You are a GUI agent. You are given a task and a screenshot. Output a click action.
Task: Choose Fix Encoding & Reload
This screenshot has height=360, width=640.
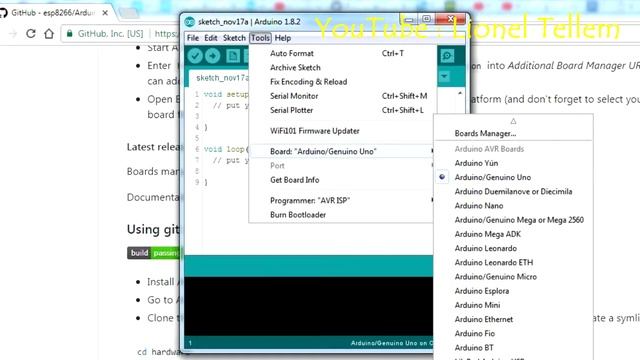(x=341, y=82)
